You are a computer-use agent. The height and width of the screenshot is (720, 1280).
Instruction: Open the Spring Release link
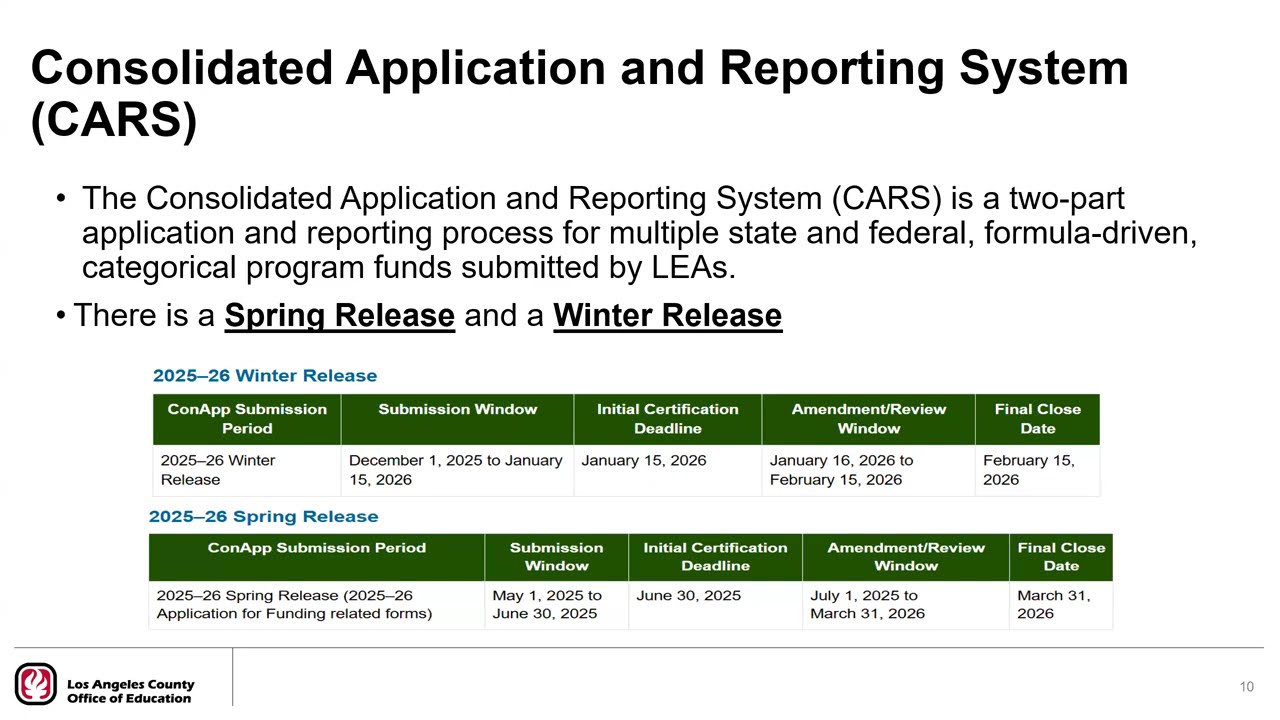(340, 316)
